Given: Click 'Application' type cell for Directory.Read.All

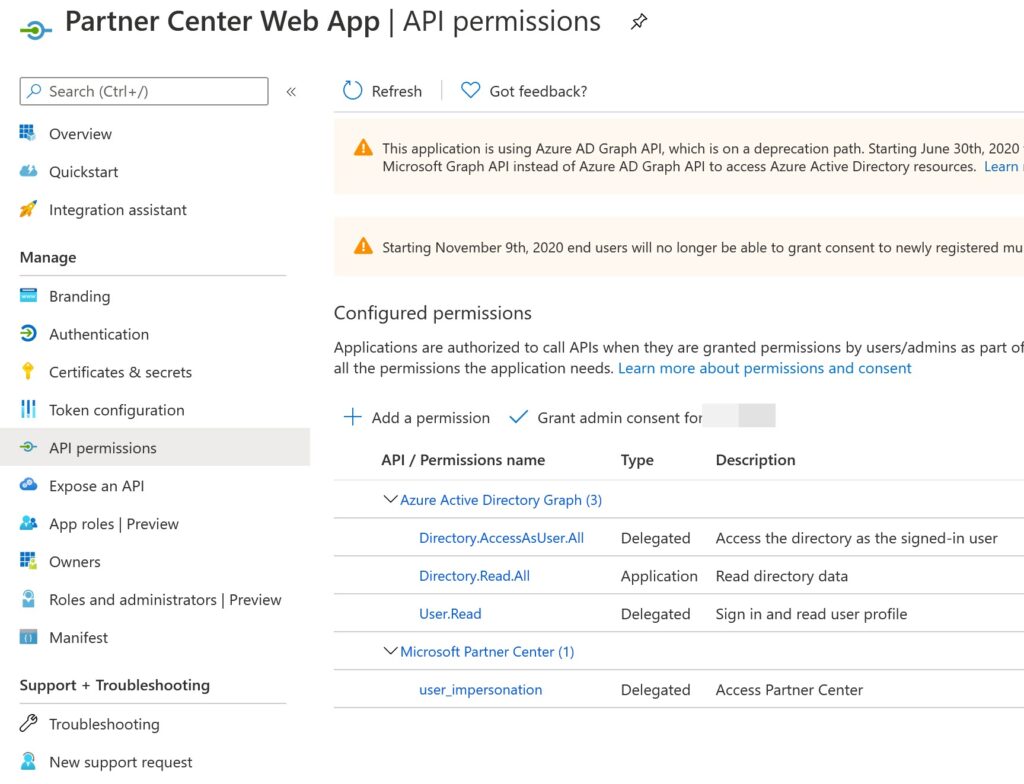Looking at the screenshot, I should click(x=659, y=576).
